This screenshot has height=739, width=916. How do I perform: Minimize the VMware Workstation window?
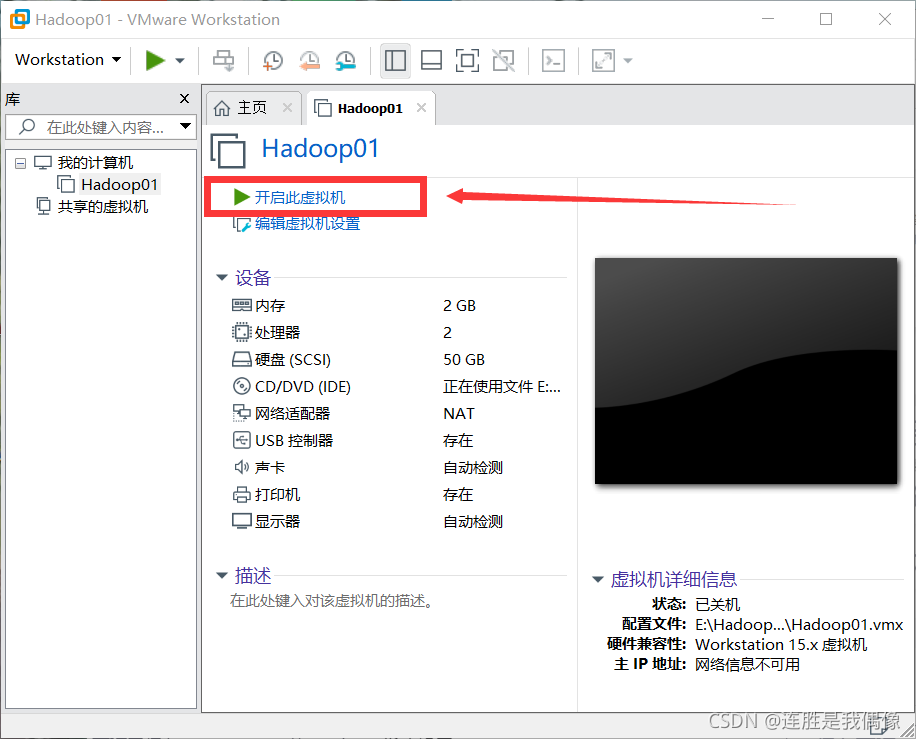(x=768, y=19)
